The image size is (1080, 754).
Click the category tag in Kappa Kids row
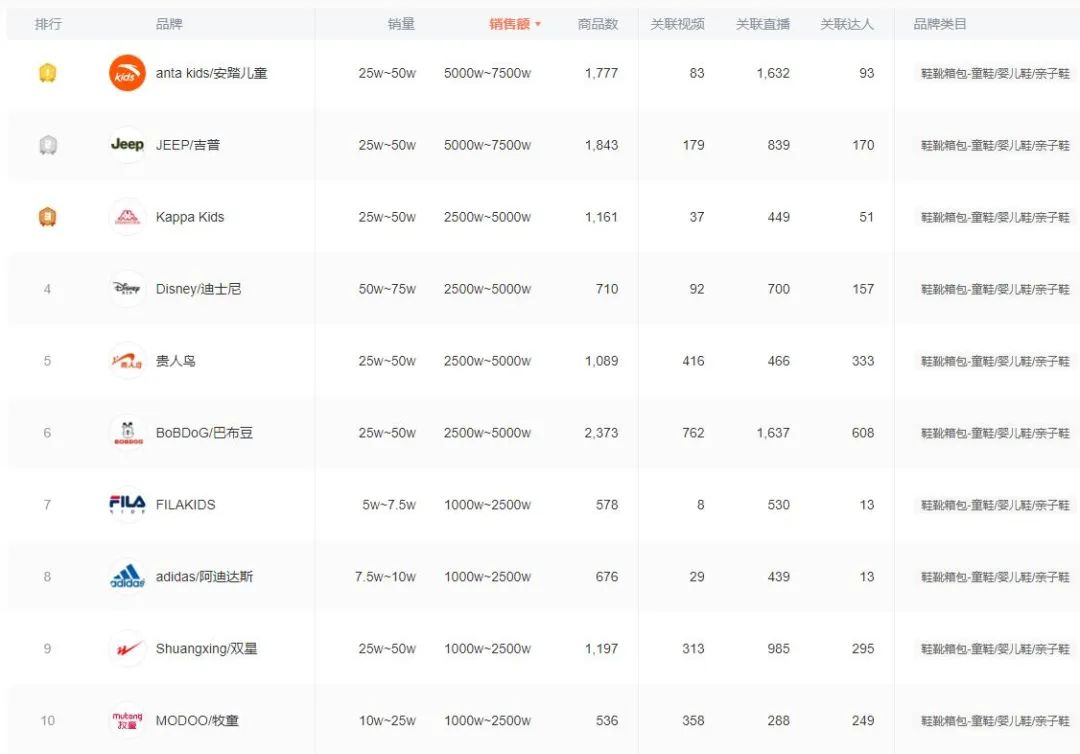click(995, 217)
